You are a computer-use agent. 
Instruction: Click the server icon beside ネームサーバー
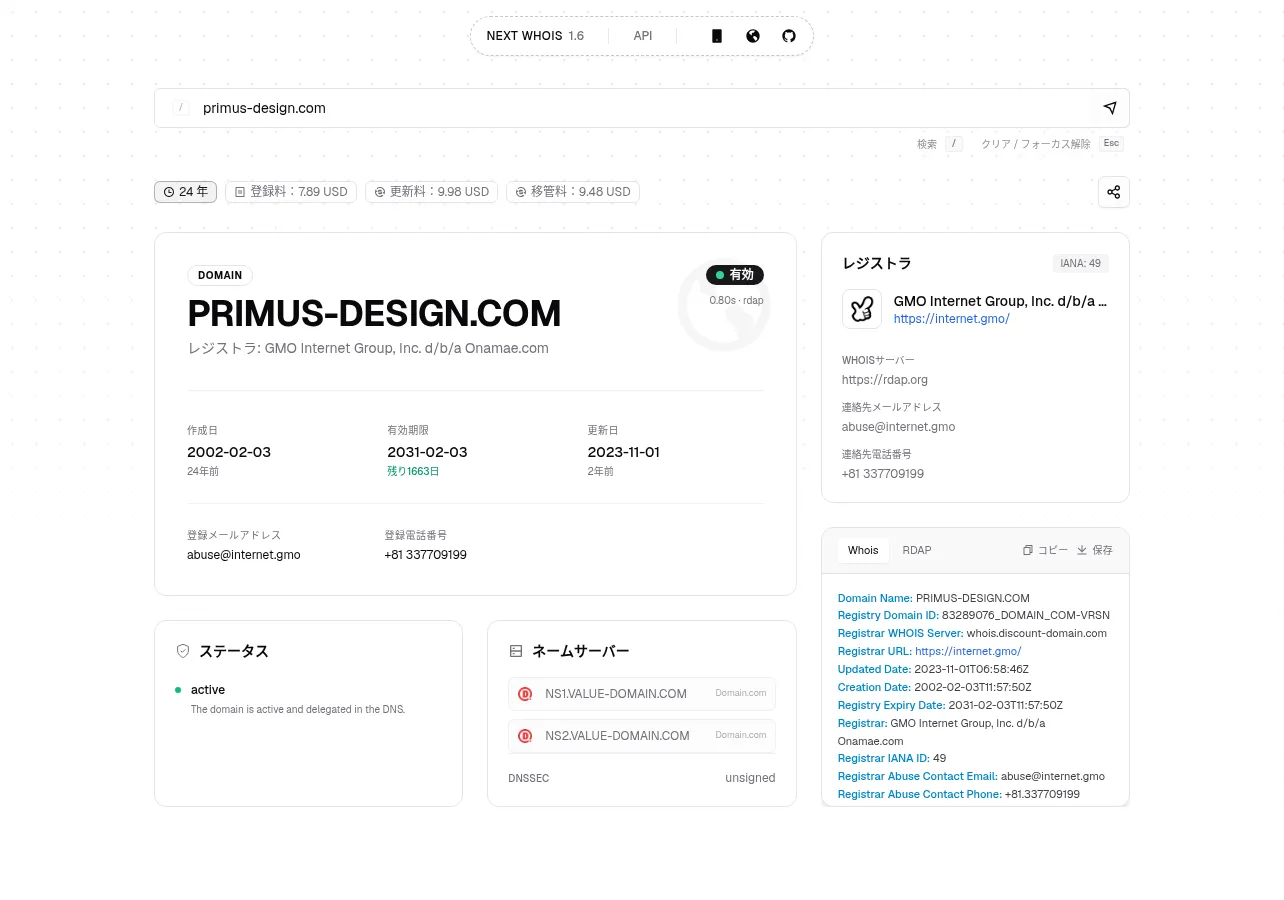(x=516, y=651)
